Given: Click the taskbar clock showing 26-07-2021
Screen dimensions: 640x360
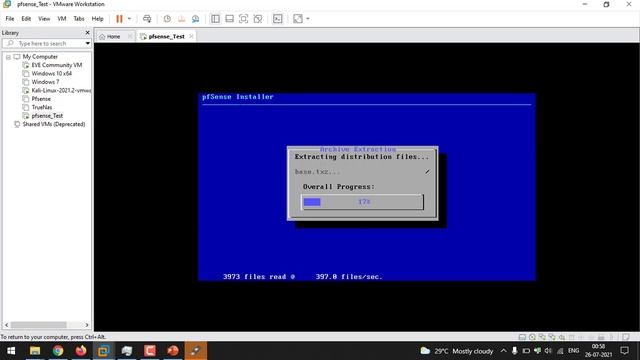Looking at the screenshot, I should click(x=598, y=351).
